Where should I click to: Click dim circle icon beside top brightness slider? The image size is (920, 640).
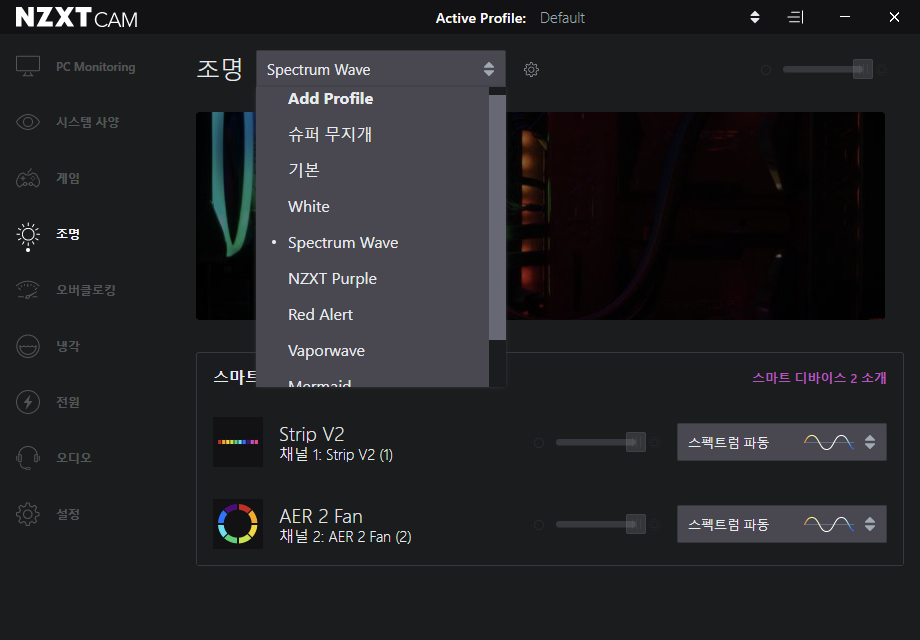pos(766,70)
